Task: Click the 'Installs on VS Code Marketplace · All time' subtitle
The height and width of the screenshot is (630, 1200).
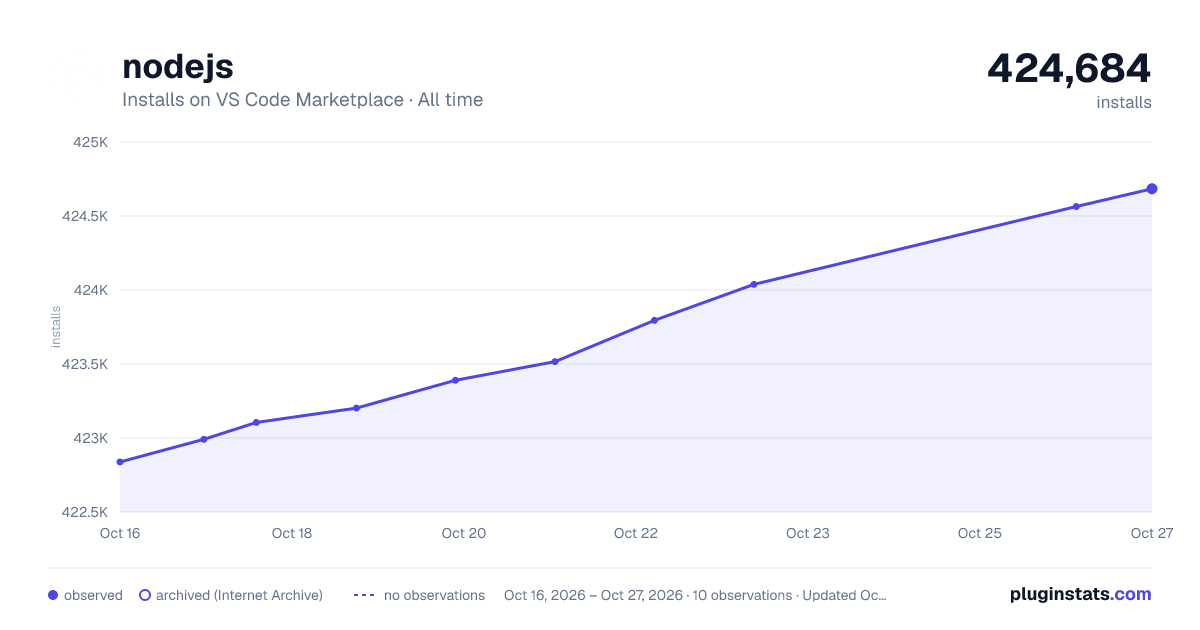Action: (302, 100)
